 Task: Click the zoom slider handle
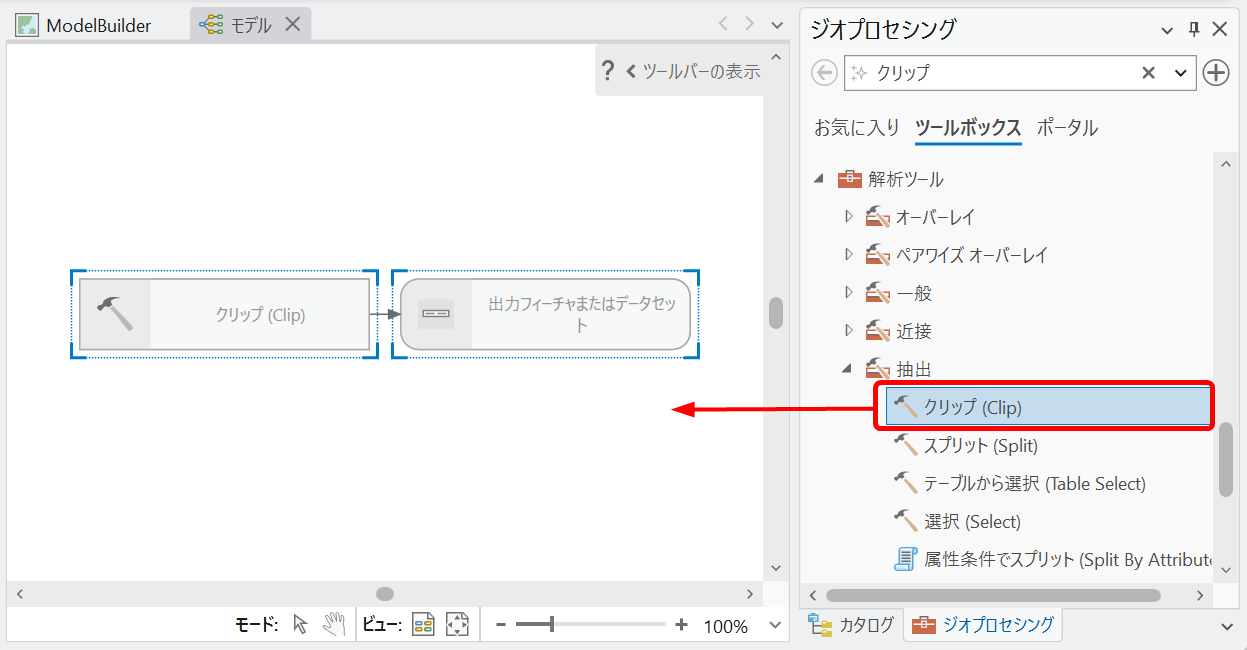pos(552,625)
